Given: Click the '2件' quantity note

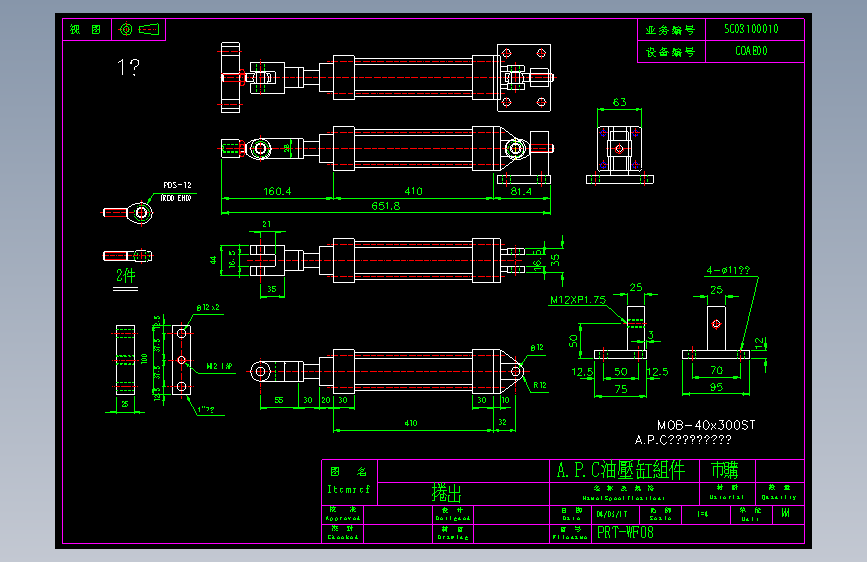Looking at the screenshot, I should pyautogui.click(x=126, y=275).
